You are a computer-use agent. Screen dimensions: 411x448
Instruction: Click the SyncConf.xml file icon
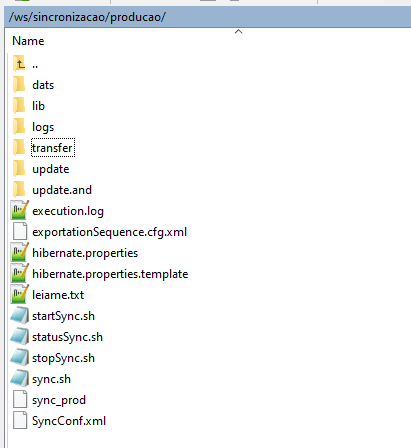pos(20,420)
